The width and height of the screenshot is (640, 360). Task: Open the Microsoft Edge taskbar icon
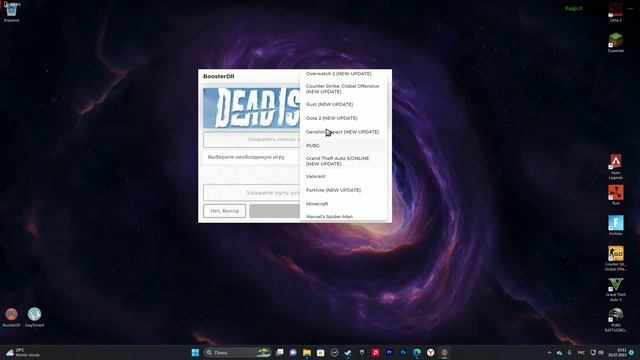417,352
